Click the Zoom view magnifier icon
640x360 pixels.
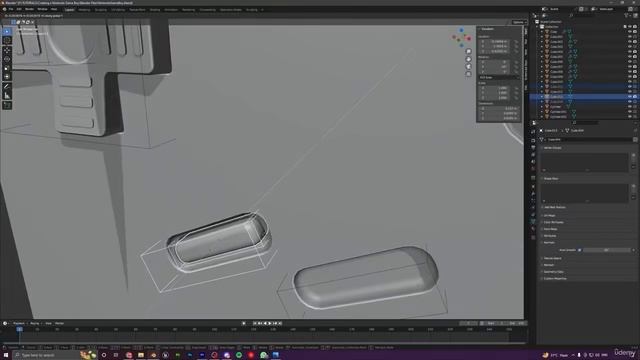[469, 51]
